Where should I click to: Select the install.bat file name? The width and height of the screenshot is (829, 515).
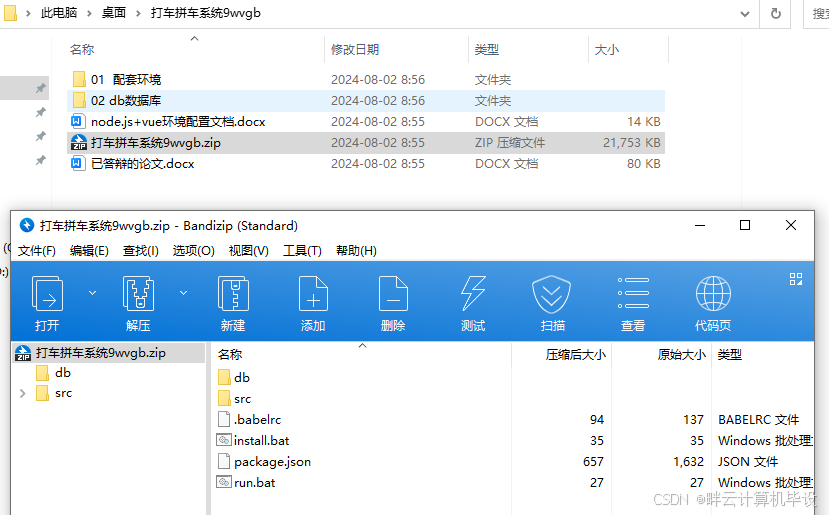click(x=262, y=440)
